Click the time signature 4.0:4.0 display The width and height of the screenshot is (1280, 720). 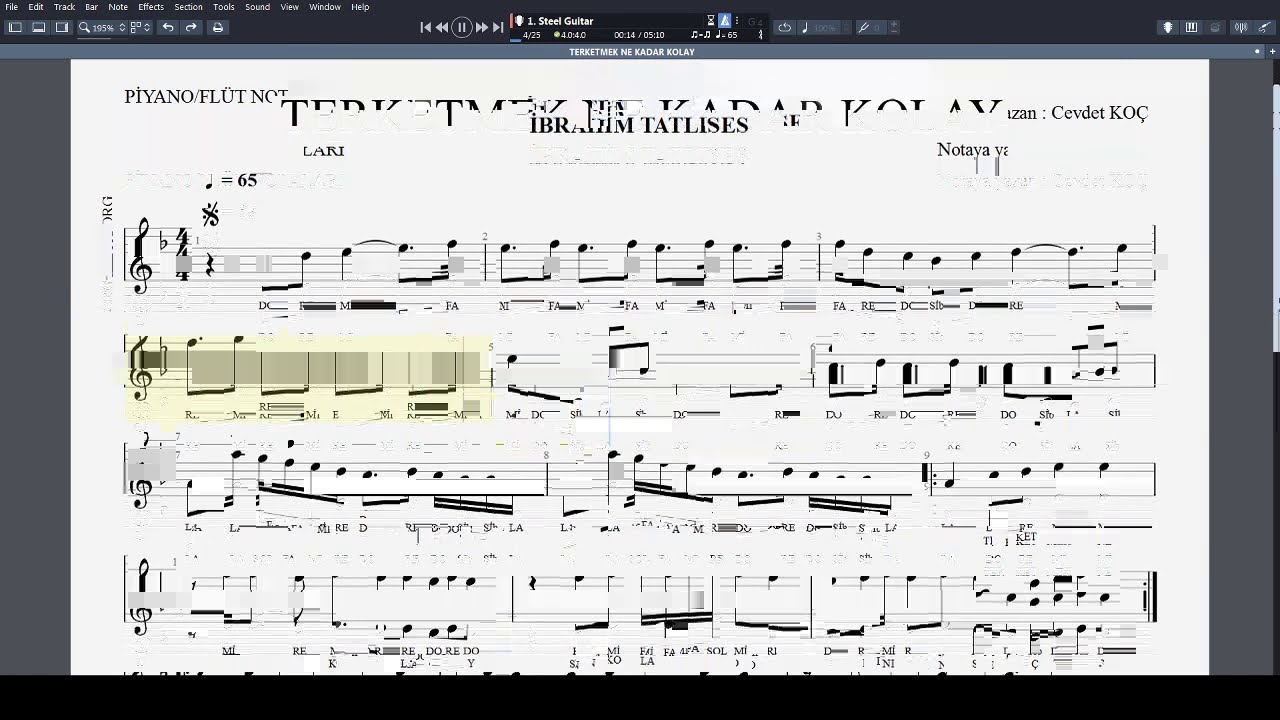pos(571,35)
